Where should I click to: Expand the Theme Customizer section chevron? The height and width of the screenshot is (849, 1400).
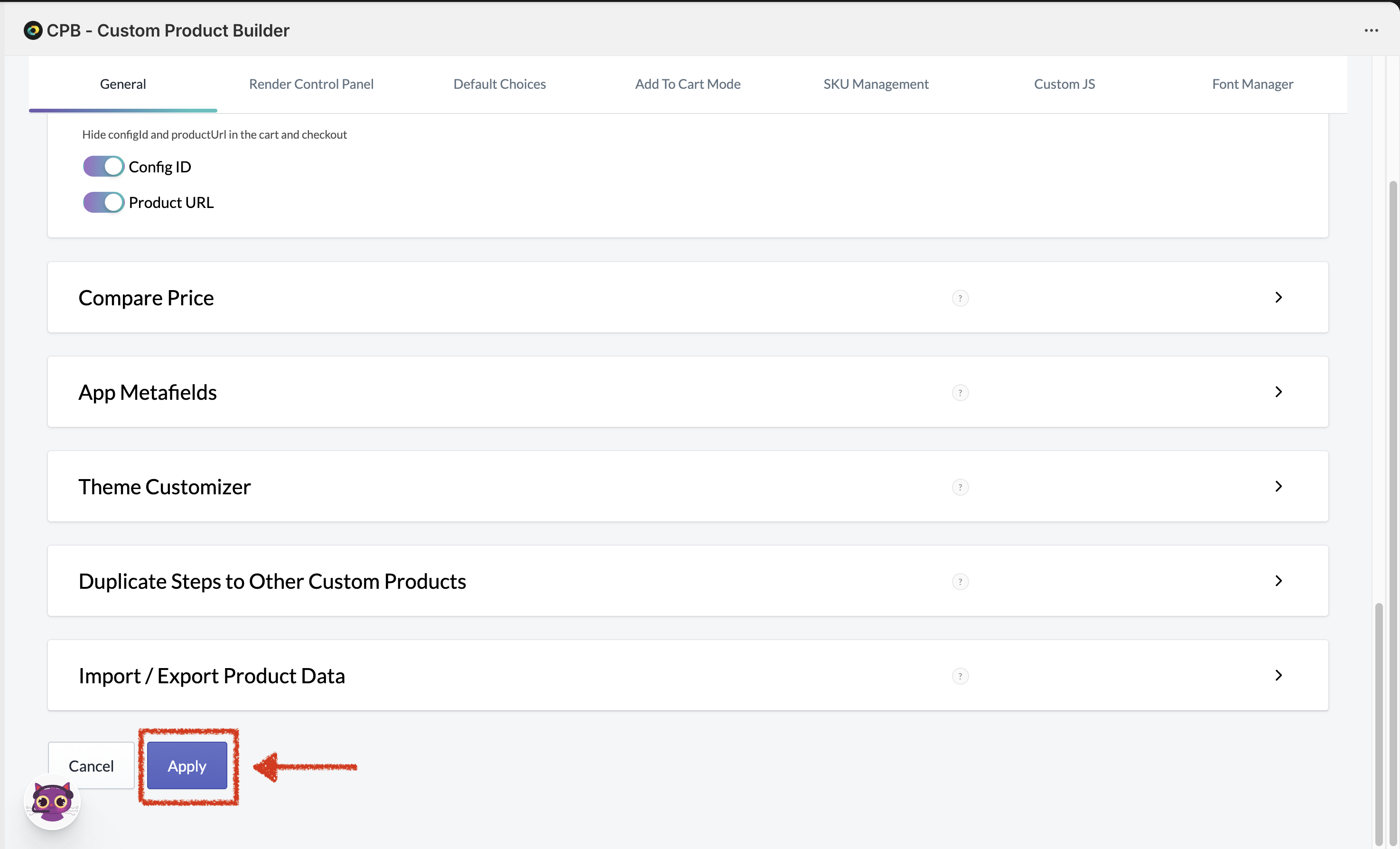pyautogui.click(x=1279, y=486)
